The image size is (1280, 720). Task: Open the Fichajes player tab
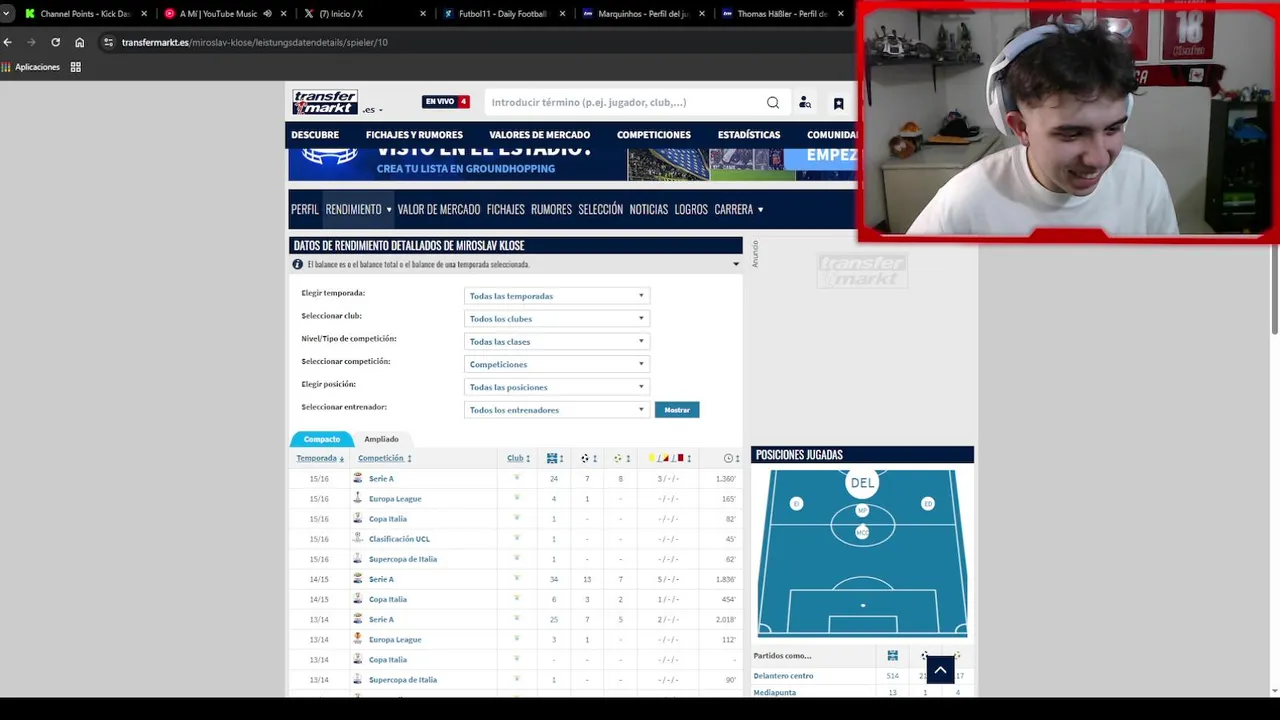[x=506, y=209]
